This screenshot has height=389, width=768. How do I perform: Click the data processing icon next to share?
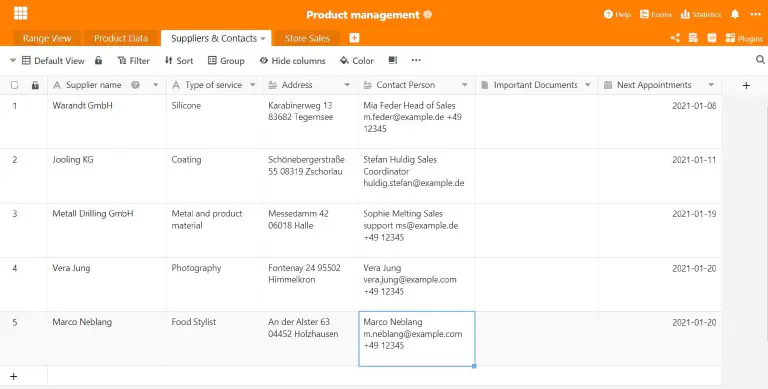693,38
